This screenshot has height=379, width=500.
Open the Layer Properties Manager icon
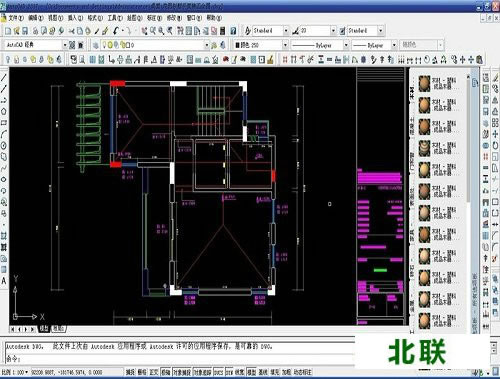point(96,45)
